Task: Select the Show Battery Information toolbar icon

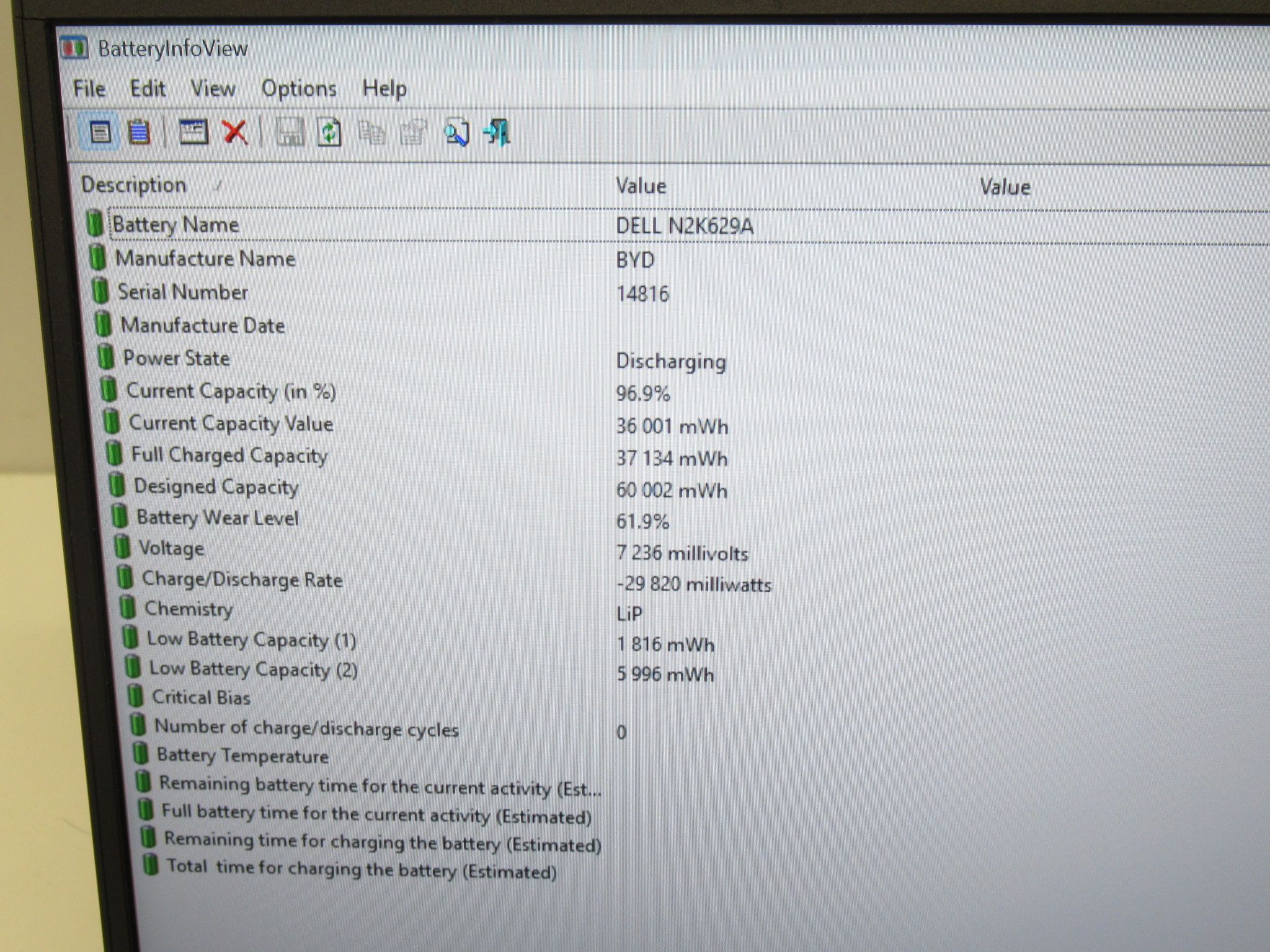Action: pyautogui.click(x=100, y=132)
